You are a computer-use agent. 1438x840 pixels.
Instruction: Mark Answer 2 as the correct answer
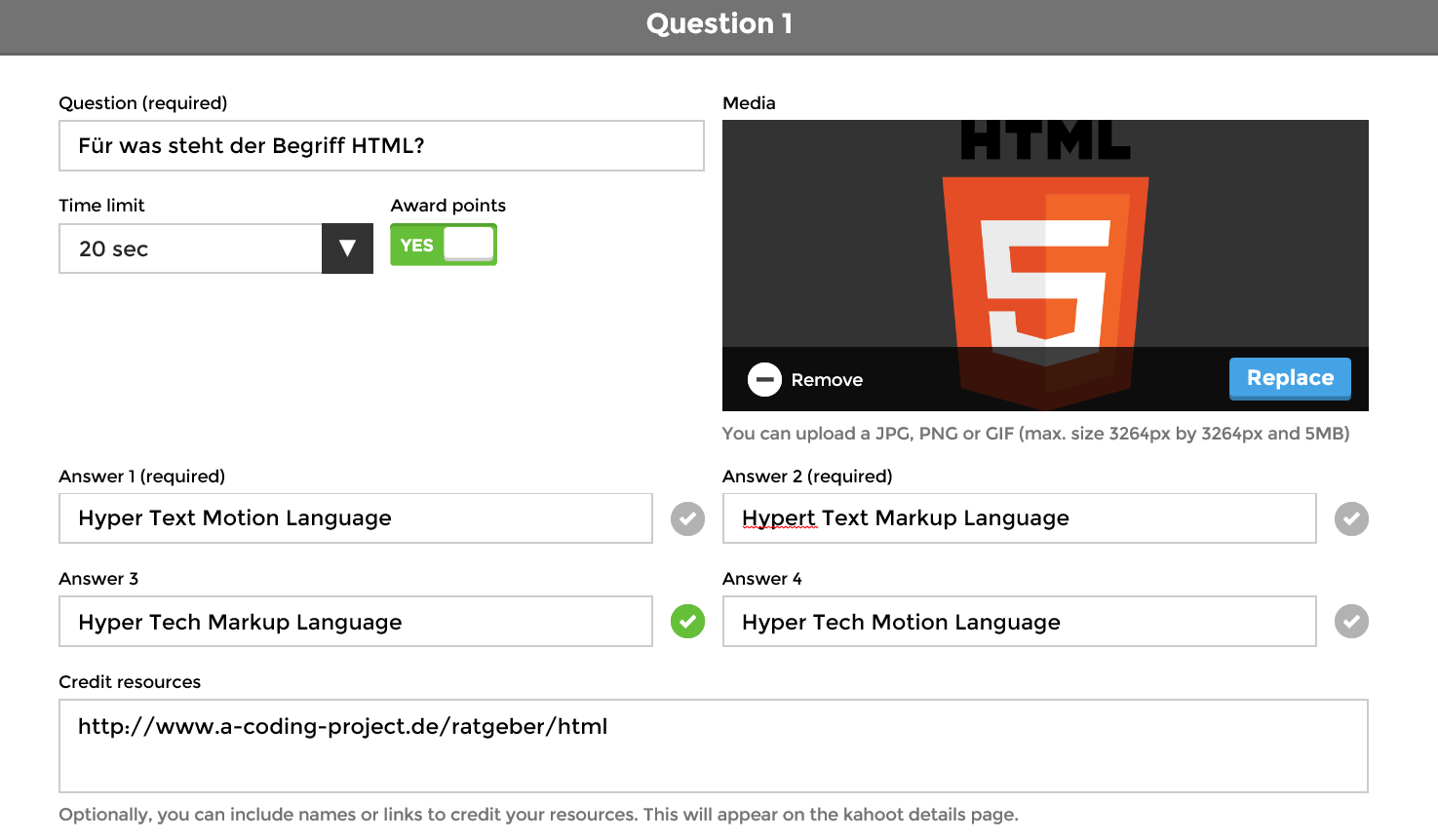coord(1350,518)
